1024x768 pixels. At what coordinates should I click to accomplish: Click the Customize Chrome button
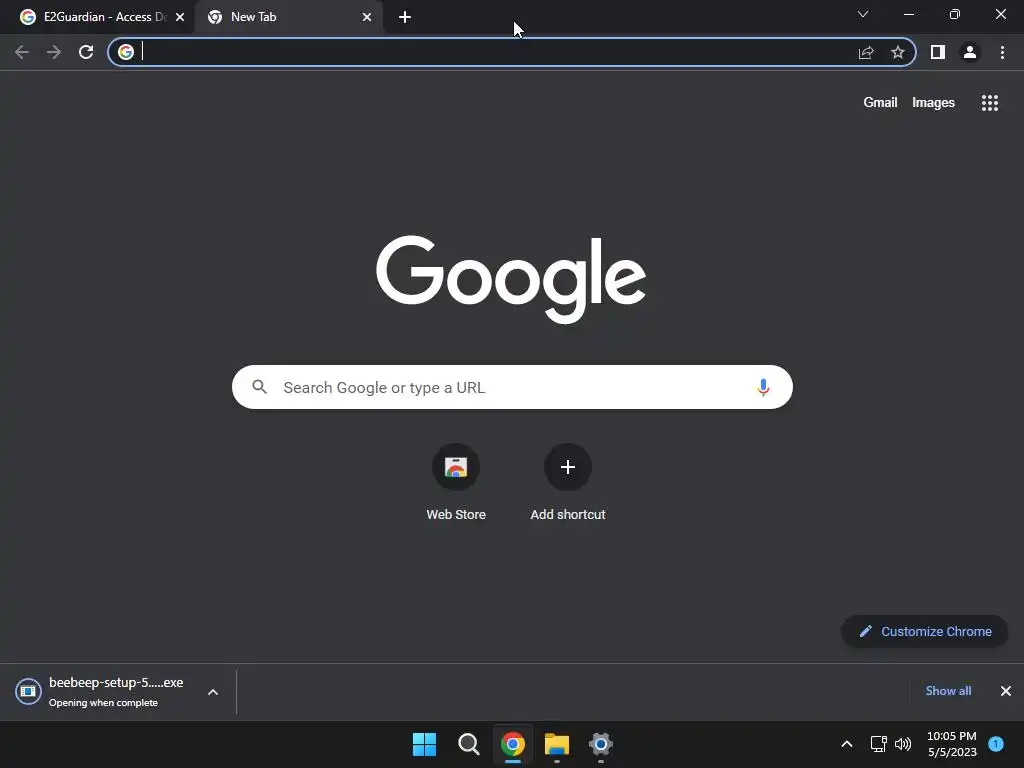[x=925, y=632]
